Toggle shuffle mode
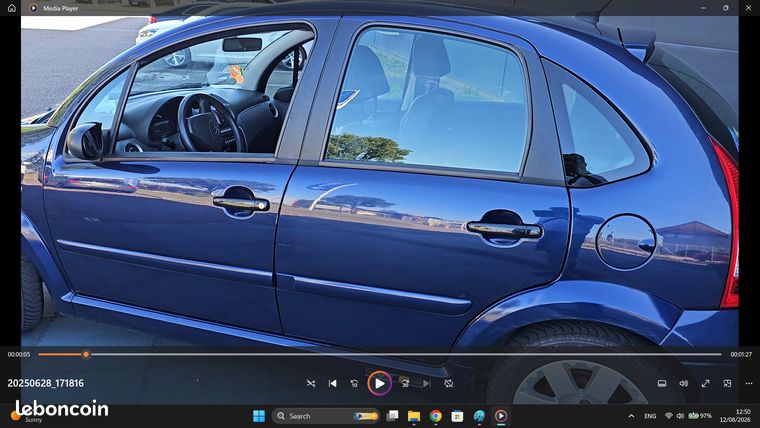The image size is (760, 428). pos(311,383)
